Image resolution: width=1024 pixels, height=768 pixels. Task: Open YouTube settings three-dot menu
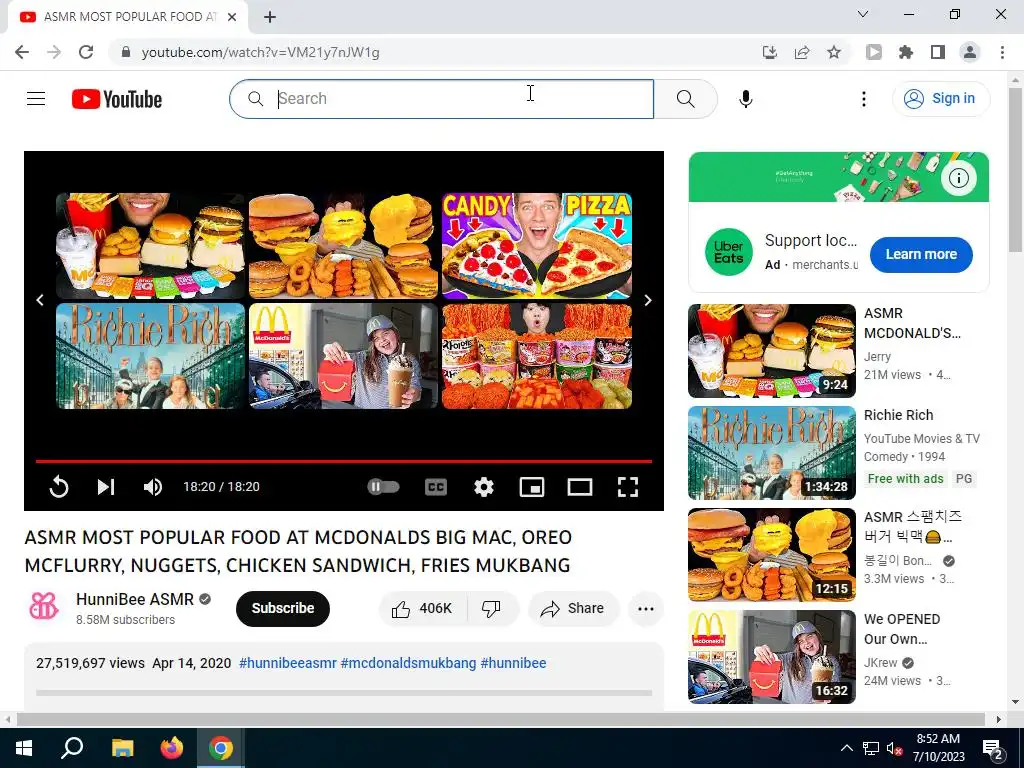click(863, 99)
